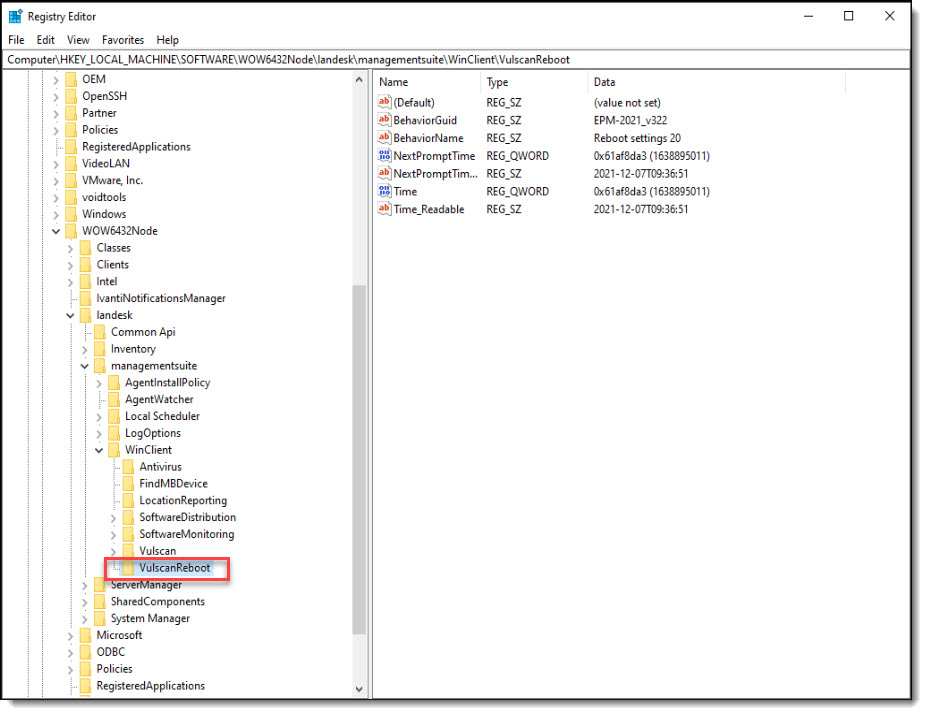Click the ab icon beside Time_Readable
The image size is (927, 715).
pos(384,209)
